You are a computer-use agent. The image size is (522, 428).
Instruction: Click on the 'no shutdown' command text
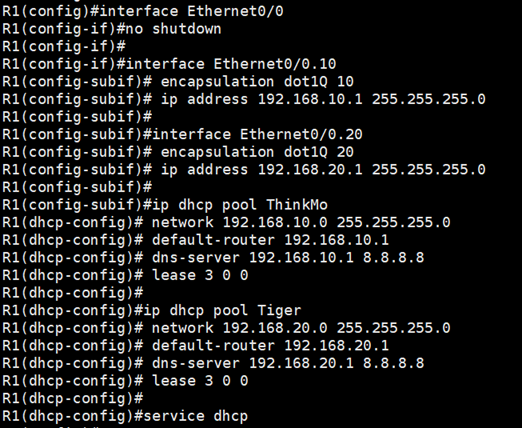tap(173, 29)
